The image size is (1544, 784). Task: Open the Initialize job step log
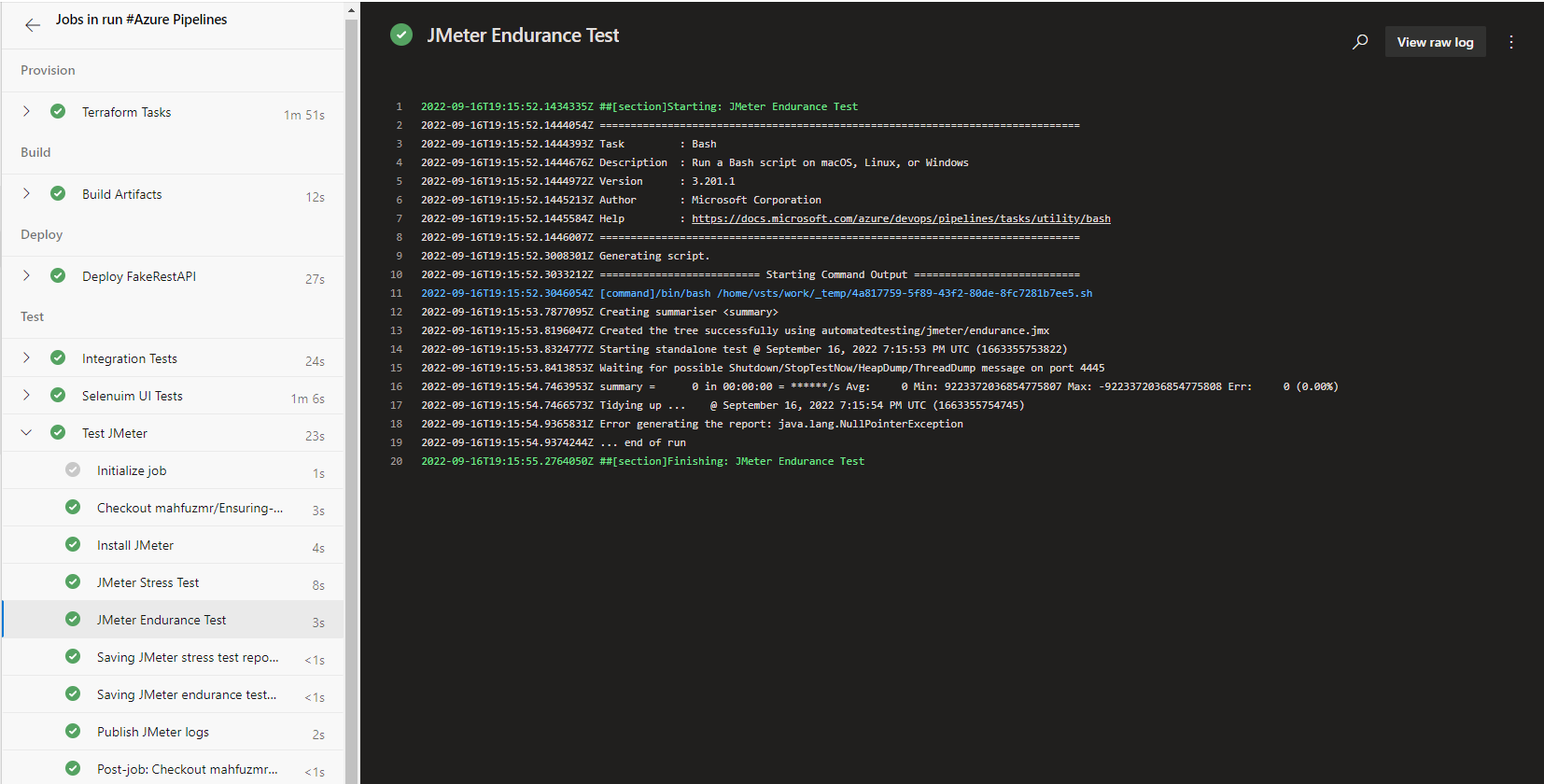(x=174, y=470)
